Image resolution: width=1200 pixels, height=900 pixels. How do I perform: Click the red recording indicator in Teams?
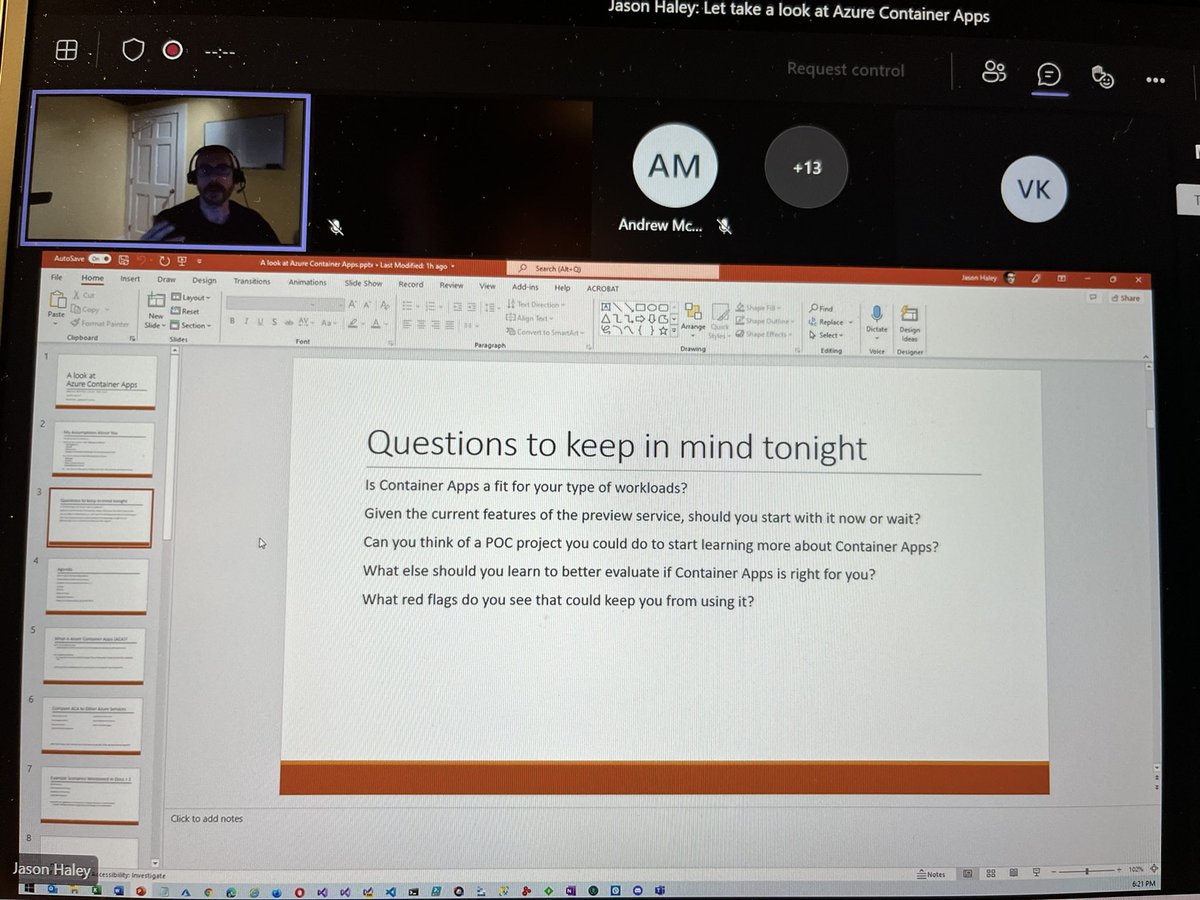172,49
